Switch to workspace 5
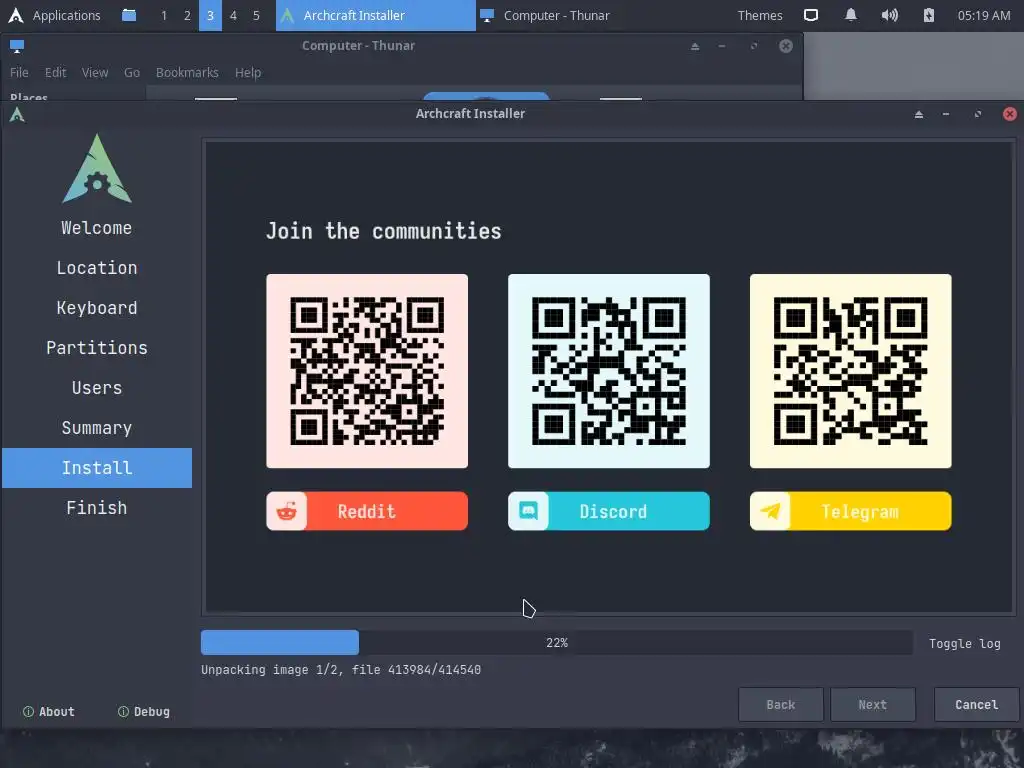Viewport: 1024px width, 768px height. point(256,15)
